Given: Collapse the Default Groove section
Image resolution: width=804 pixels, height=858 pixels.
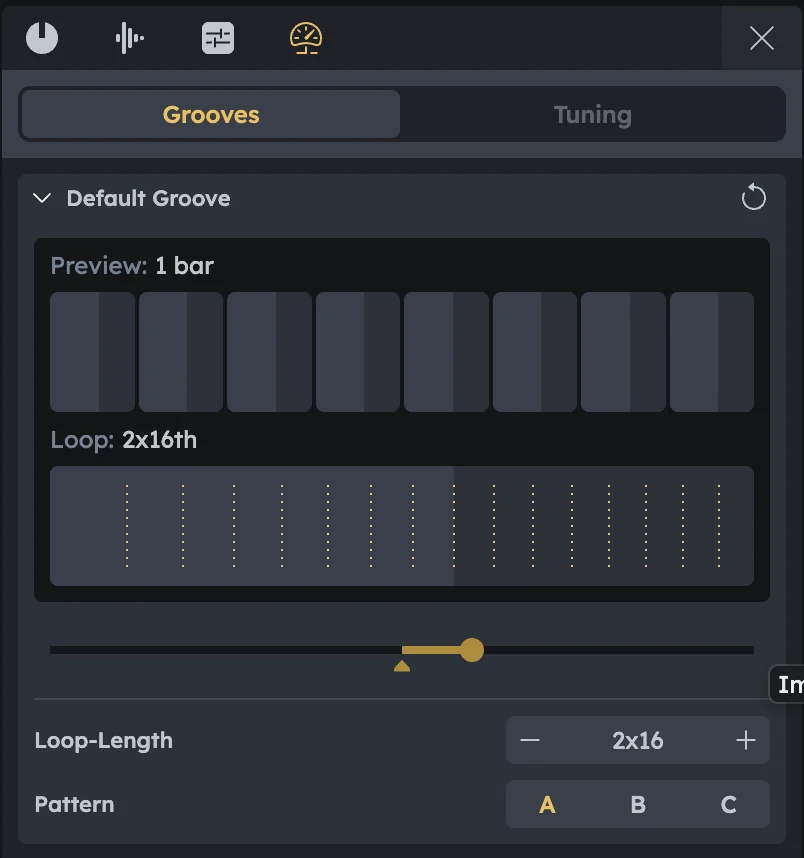Looking at the screenshot, I should tap(42, 198).
